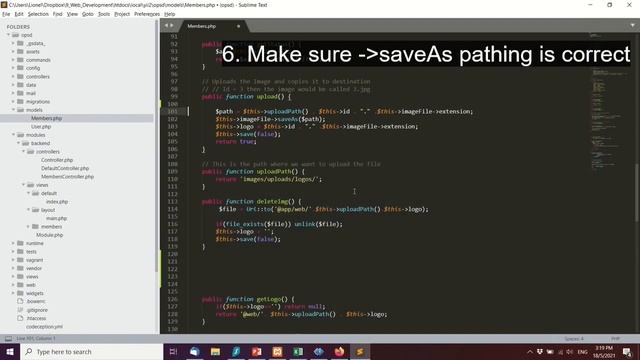The height and width of the screenshot is (360, 640).
Task: Open Module.php in the sidebar
Action: [49, 235]
